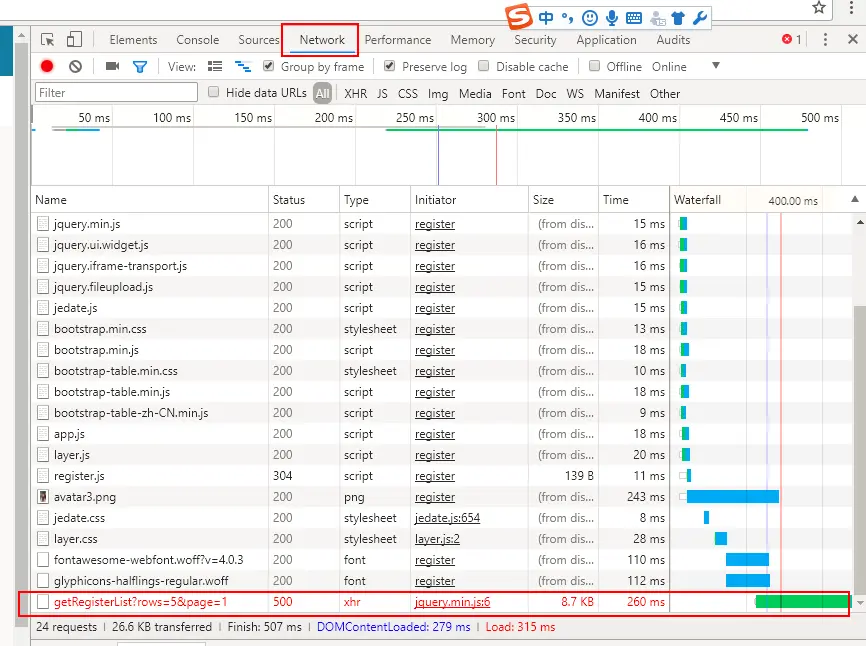Open Sogou skin shirt icon
This screenshot has width=866, height=646.
[678, 18]
